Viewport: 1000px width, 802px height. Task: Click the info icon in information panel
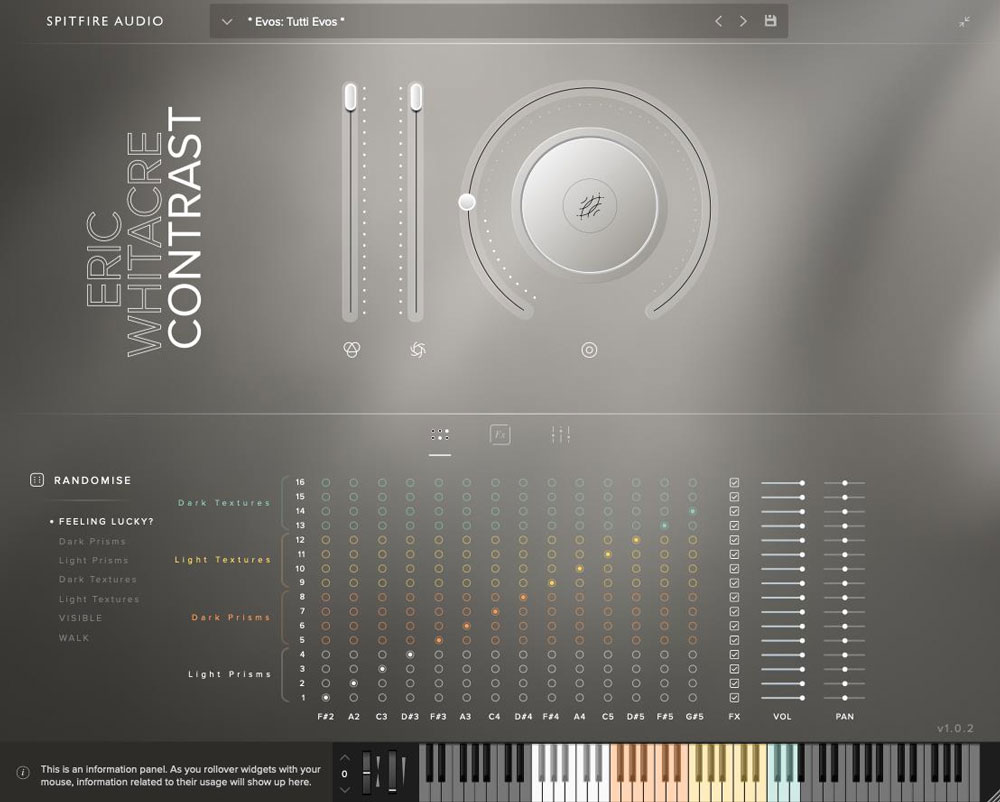coord(23,773)
